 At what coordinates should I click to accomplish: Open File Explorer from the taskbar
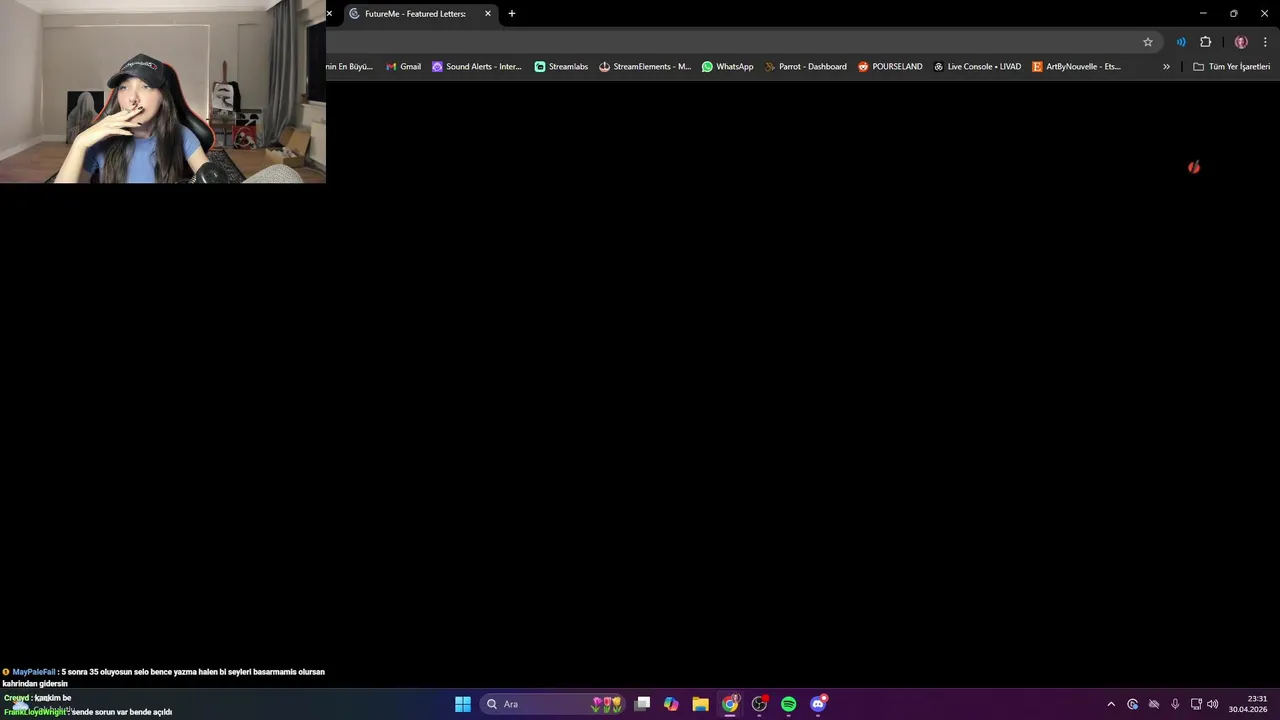pyautogui.click(x=700, y=704)
